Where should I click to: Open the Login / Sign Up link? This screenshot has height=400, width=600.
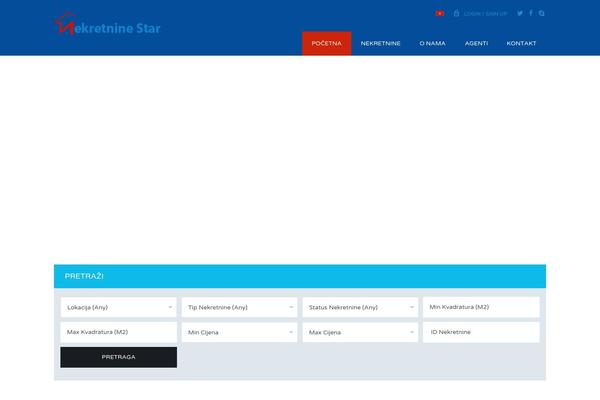(x=485, y=14)
